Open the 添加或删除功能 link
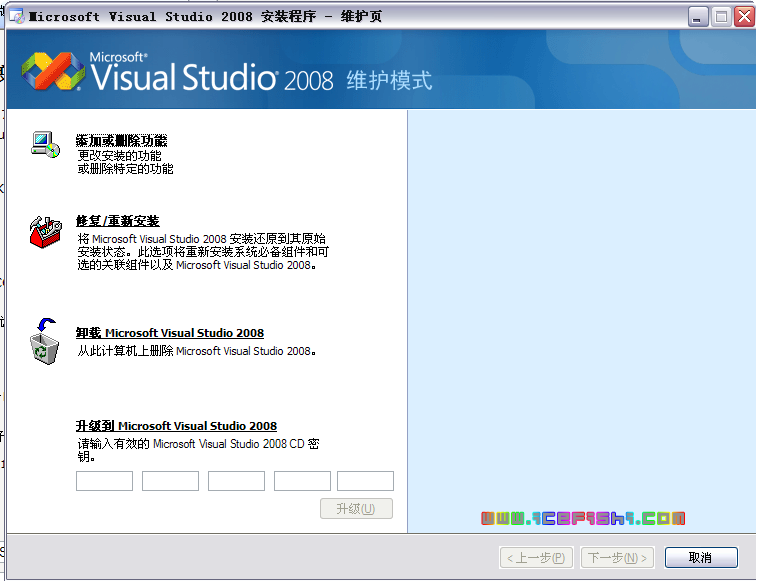The image size is (764, 586). click(x=121, y=141)
